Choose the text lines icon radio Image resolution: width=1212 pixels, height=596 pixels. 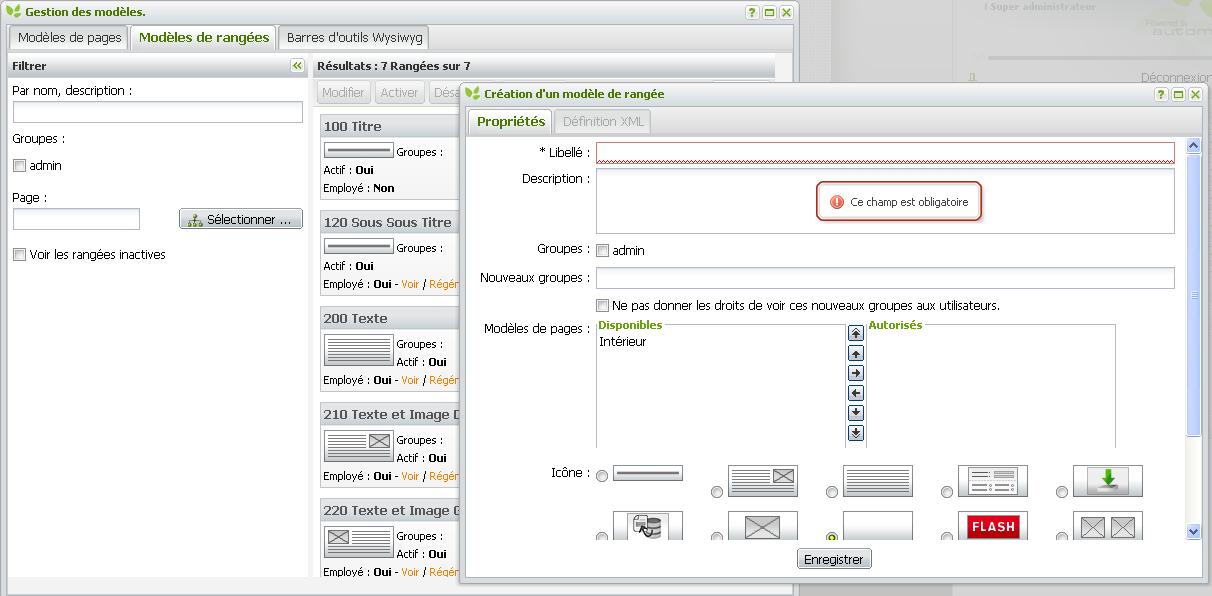(832, 492)
